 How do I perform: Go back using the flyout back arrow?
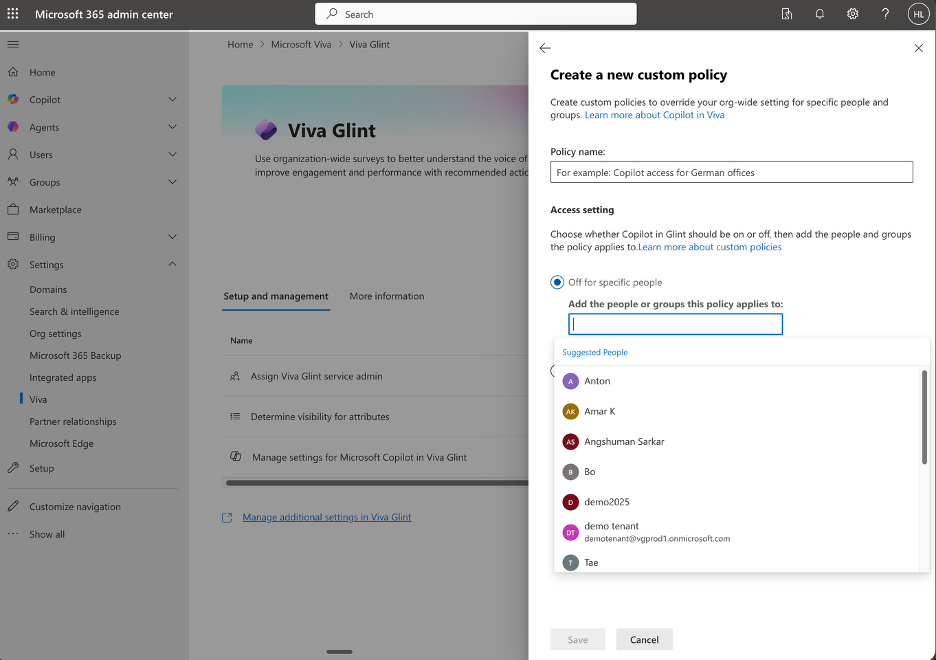(545, 48)
